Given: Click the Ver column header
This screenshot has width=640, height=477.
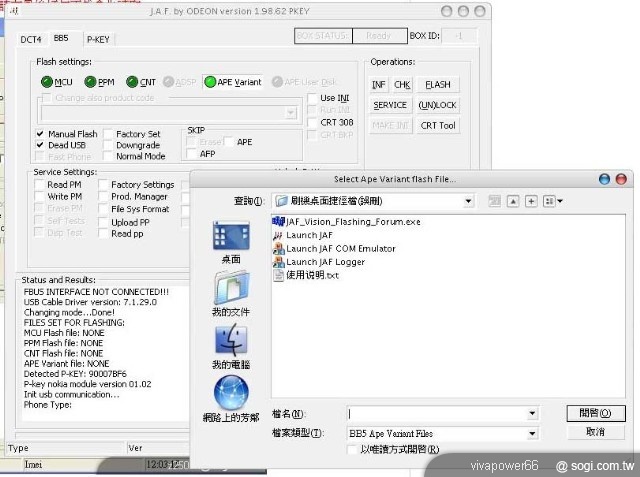Looking at the screenshot, I should [x=158, y=448].
